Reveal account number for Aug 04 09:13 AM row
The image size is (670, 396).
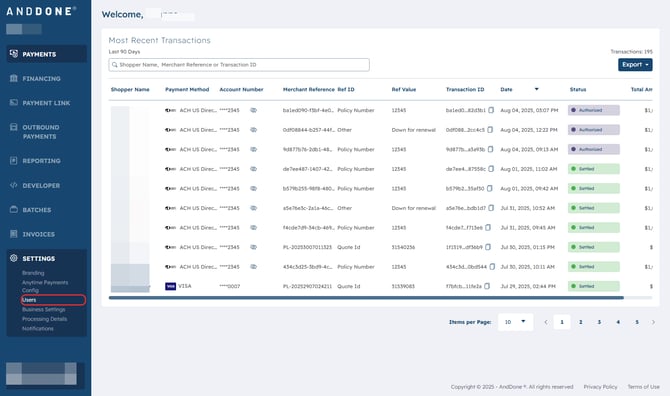(x=253, y=150)
